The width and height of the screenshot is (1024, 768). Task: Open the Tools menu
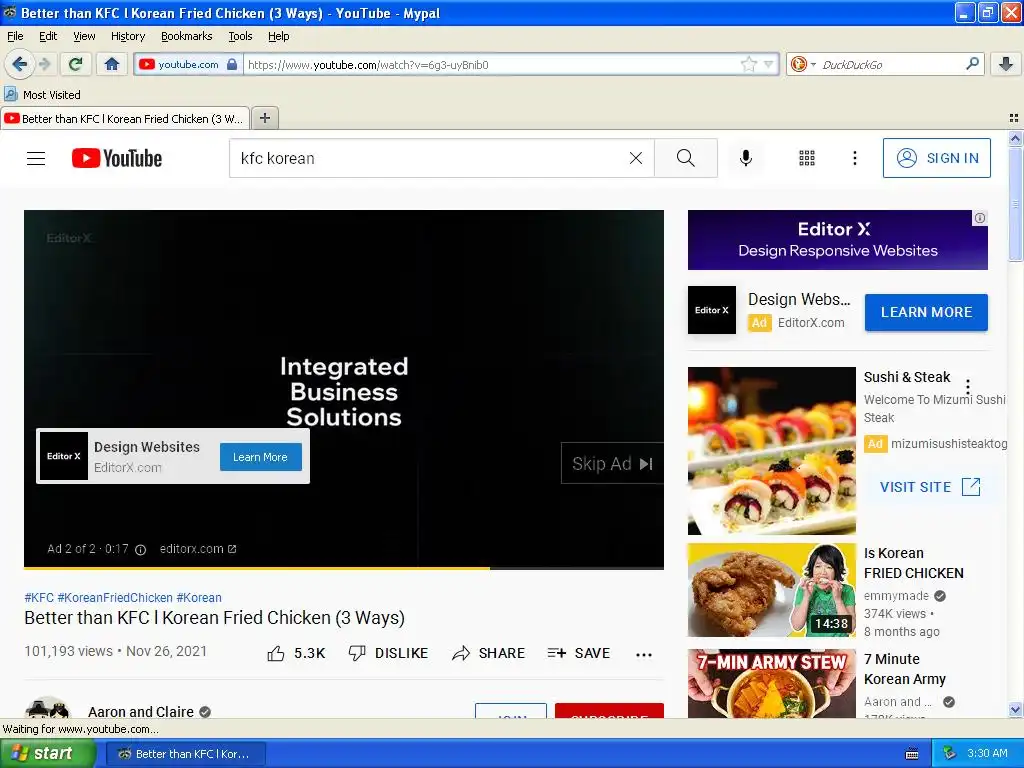pos(240,36)
